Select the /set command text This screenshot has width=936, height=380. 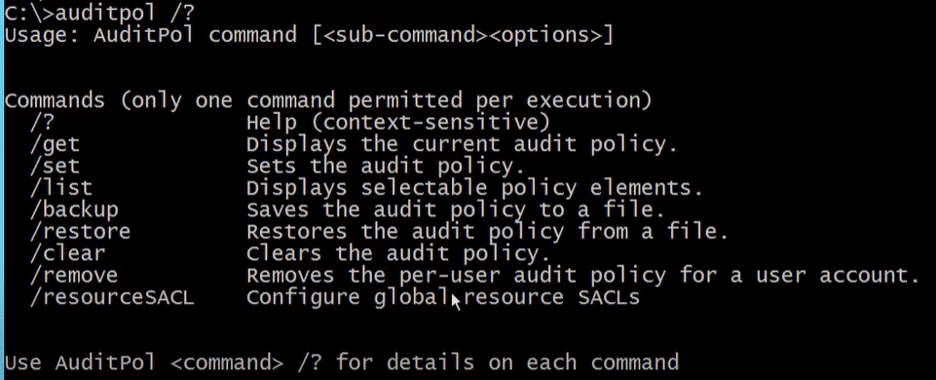tap(55, 165)
